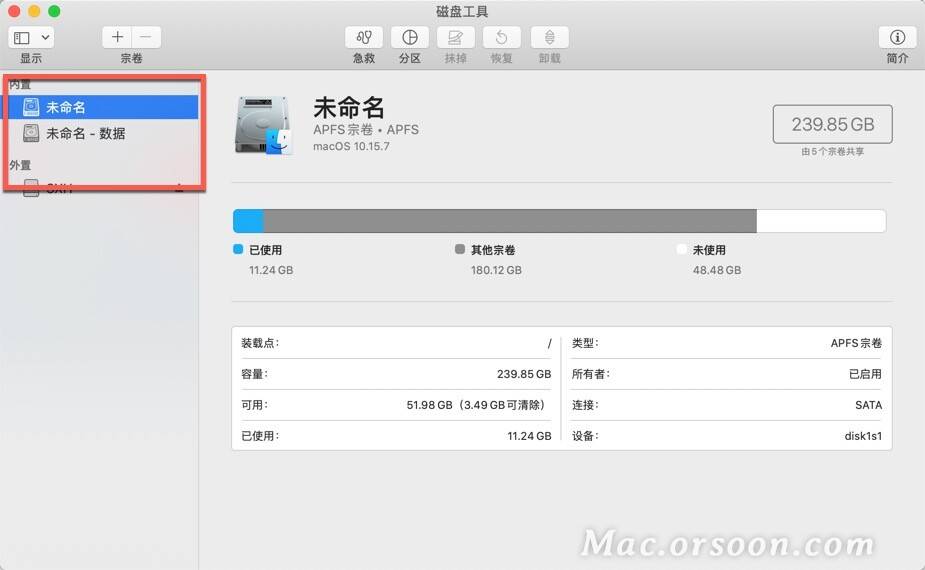
Task: Click the 所有者 value 已启用
Action: click(x=865, y=374)
